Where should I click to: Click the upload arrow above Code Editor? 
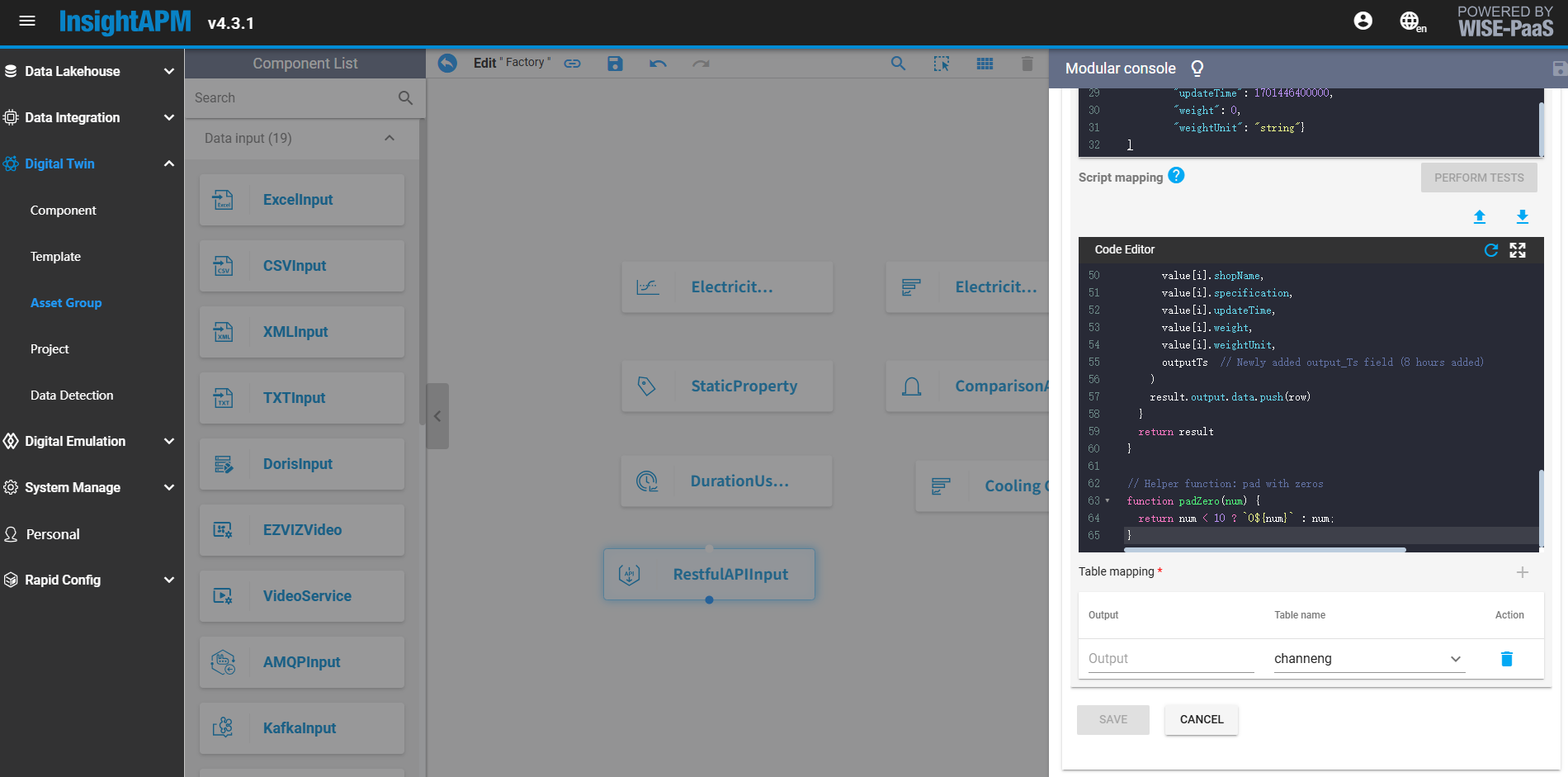pyautogui.click(x=1480, y=217)
